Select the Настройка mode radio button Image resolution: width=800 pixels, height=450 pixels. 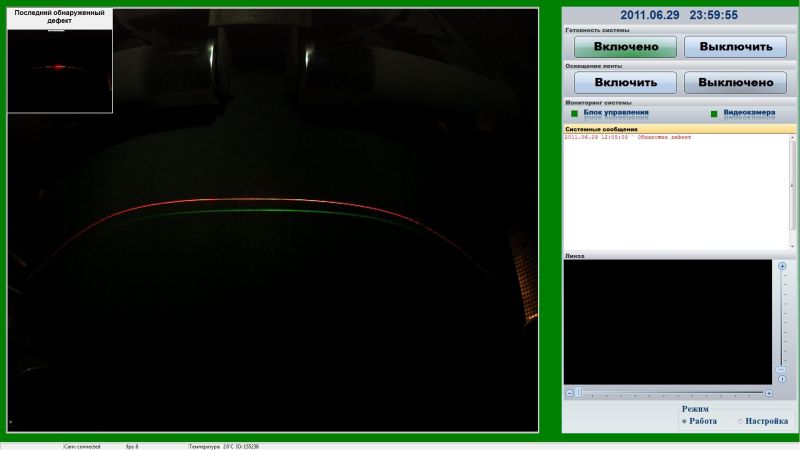pos(740,421)
